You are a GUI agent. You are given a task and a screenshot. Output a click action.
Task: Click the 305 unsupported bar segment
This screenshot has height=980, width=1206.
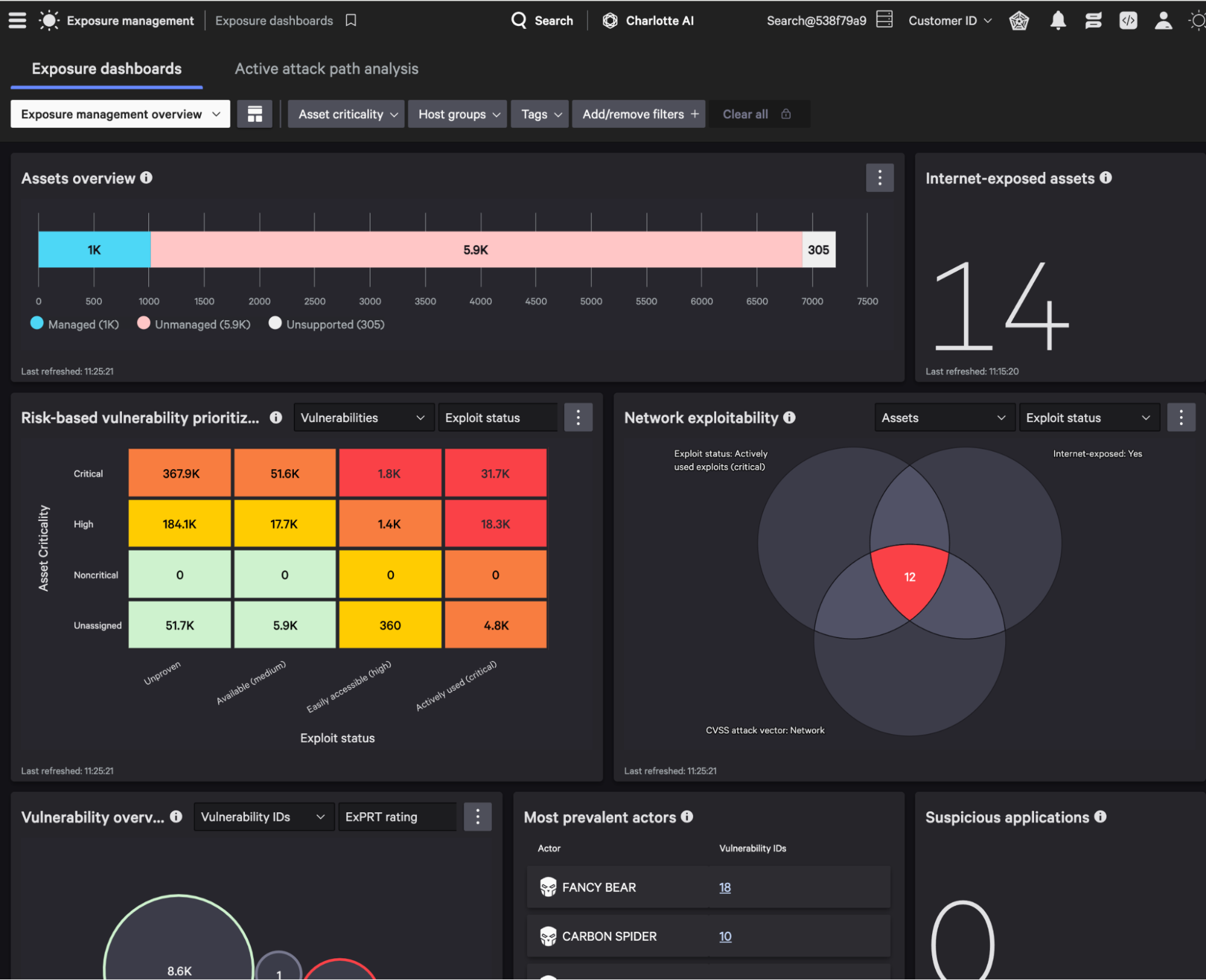(819, 249)
